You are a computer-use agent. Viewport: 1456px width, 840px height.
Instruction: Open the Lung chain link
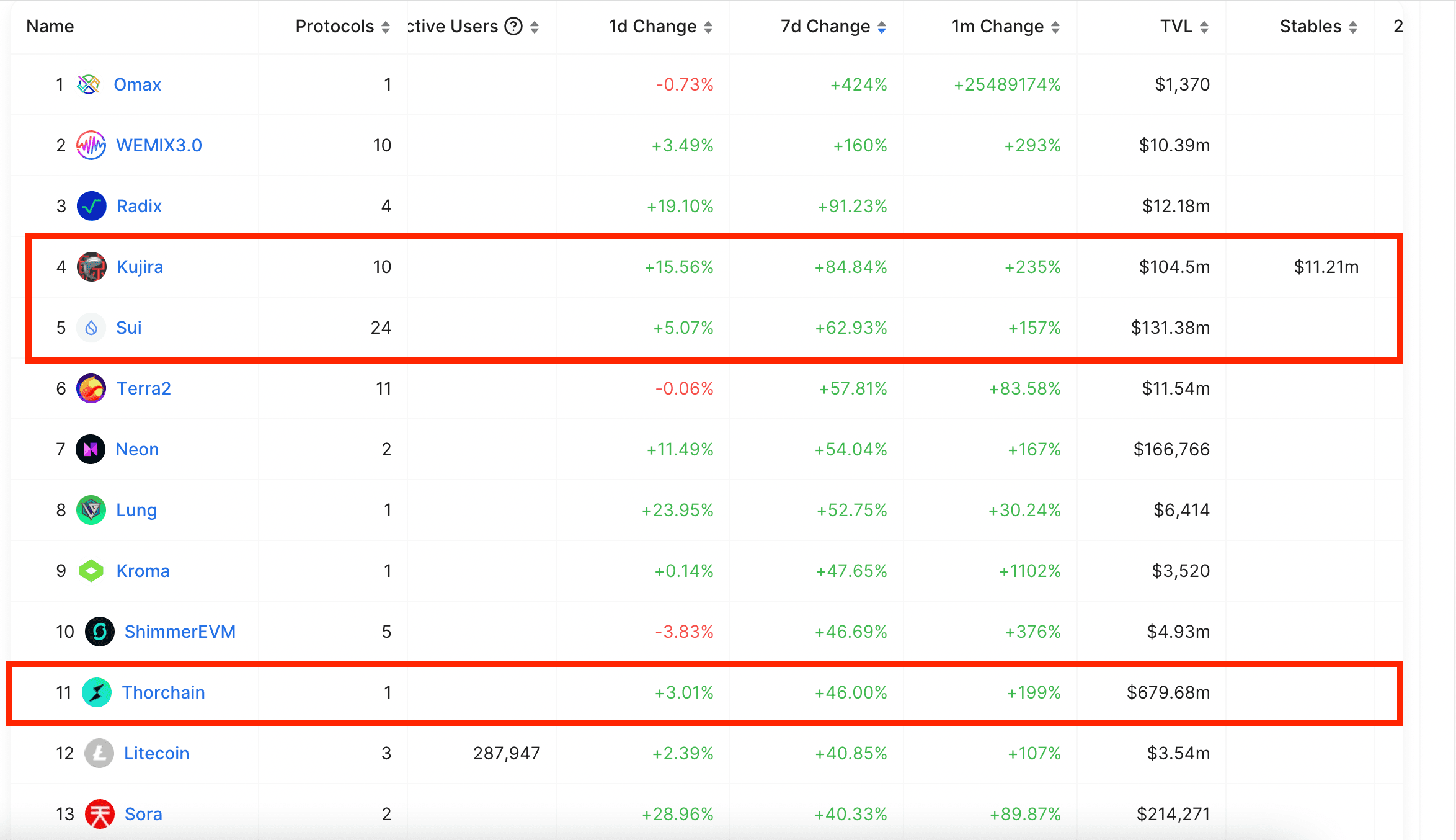point(136,510)
